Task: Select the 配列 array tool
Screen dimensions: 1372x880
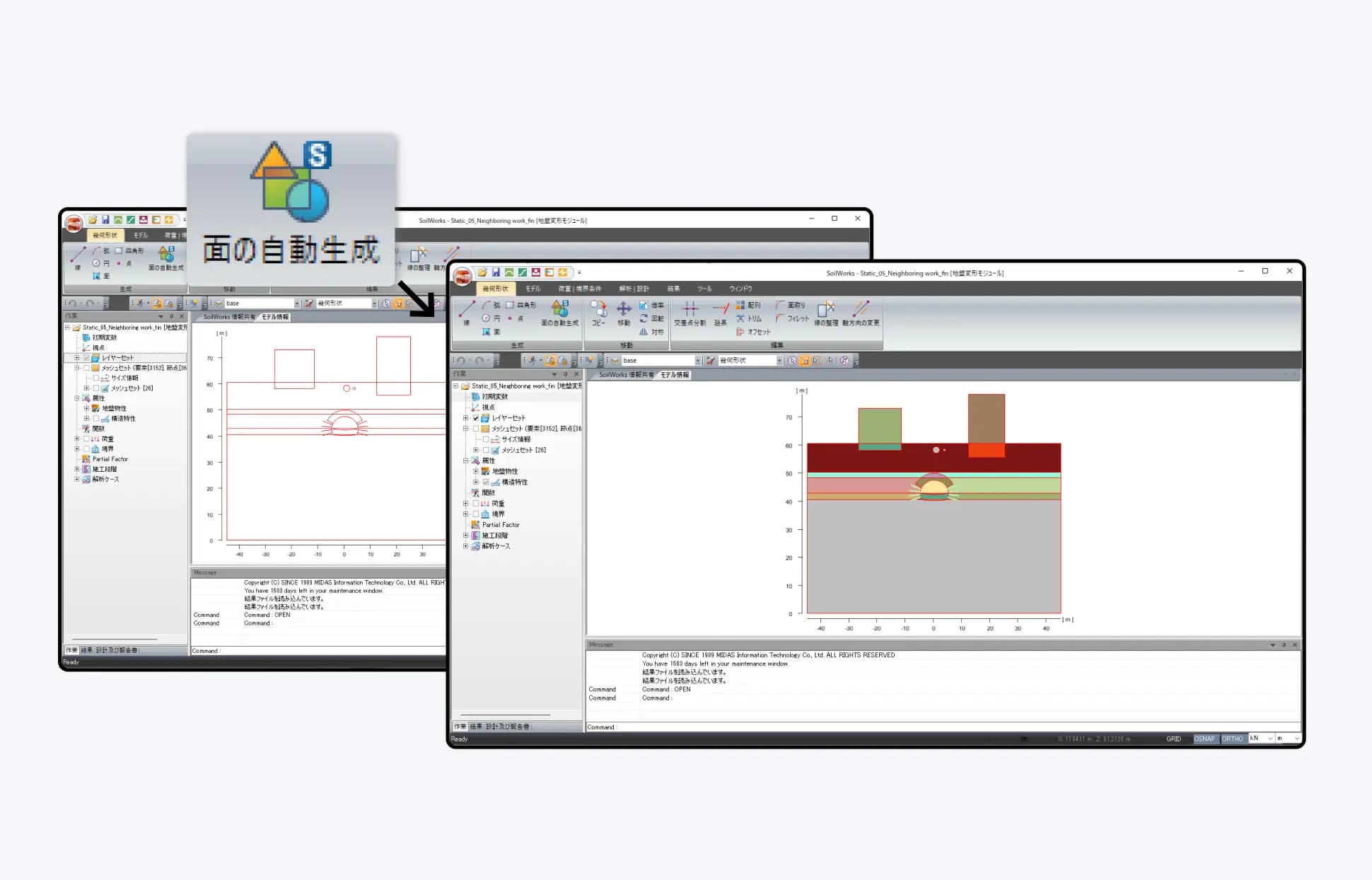Action: click(748, 305)
